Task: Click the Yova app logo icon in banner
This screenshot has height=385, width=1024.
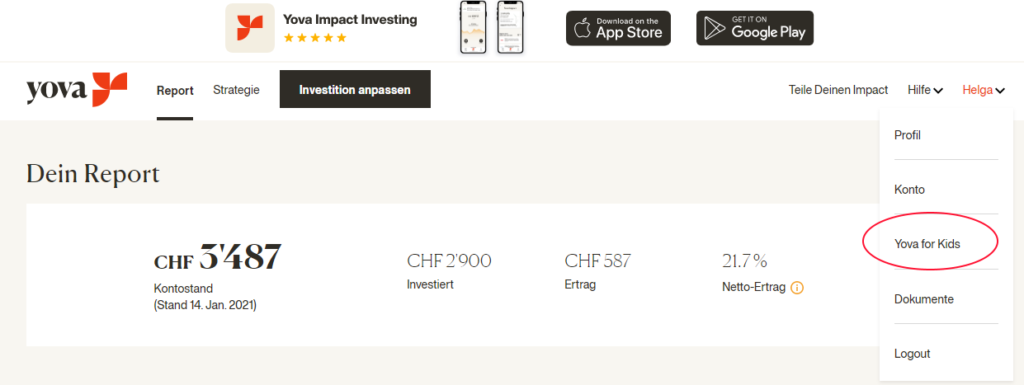Action: (x=250, y=28)
